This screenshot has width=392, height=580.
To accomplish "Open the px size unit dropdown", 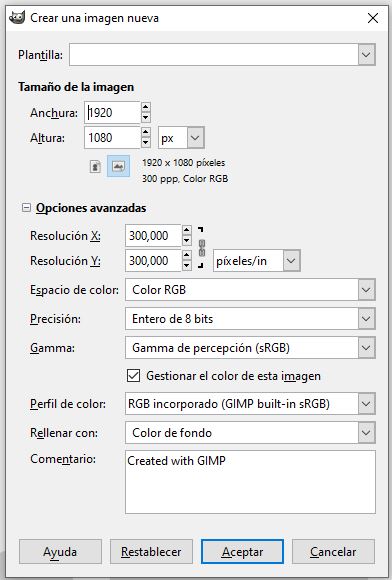I will [x=195, y=138].
